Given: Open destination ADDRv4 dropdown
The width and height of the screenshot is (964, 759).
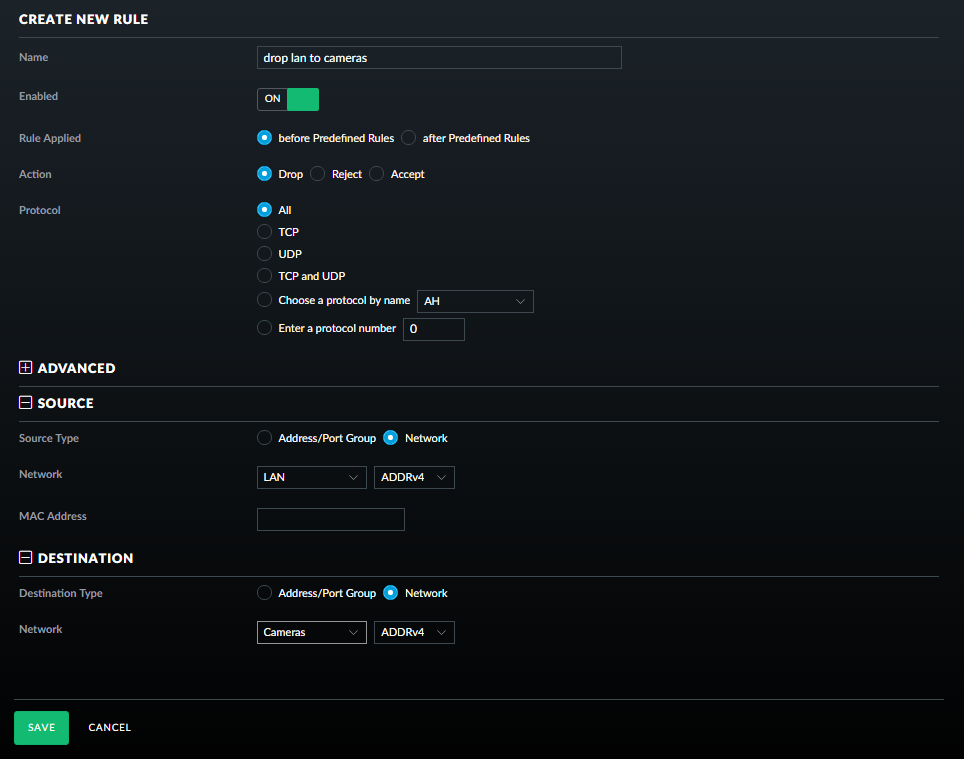Looking at the screenshot, I should coord(414,632).
